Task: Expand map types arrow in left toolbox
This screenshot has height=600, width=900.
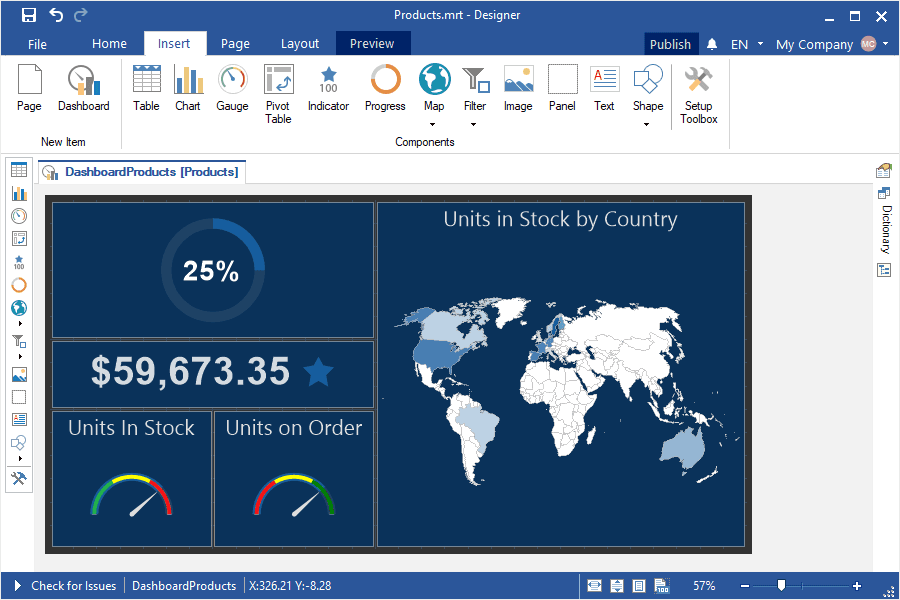Action: click(x=20, y=324)
